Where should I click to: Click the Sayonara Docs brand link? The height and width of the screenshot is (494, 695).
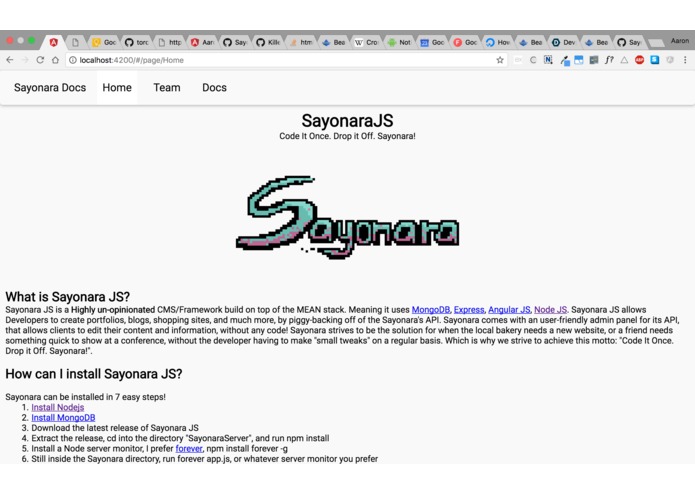tap(50, 88)
